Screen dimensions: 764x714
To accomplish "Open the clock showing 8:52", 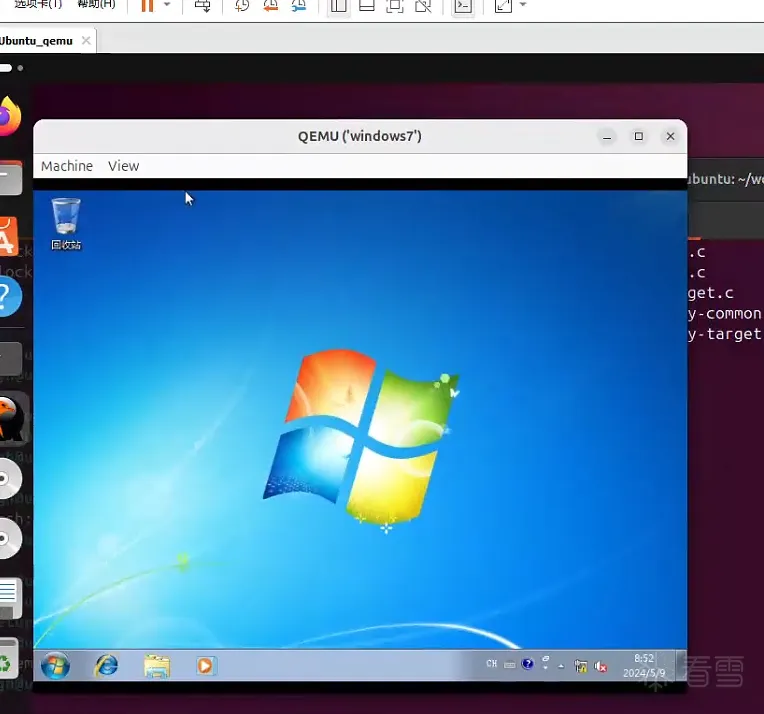I will click(644, 666).
